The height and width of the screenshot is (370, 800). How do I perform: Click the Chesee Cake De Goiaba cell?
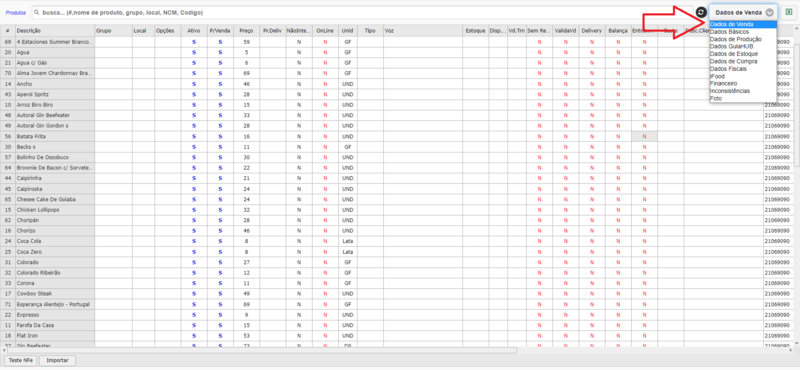pyautogui.click(x=55, y=199)
